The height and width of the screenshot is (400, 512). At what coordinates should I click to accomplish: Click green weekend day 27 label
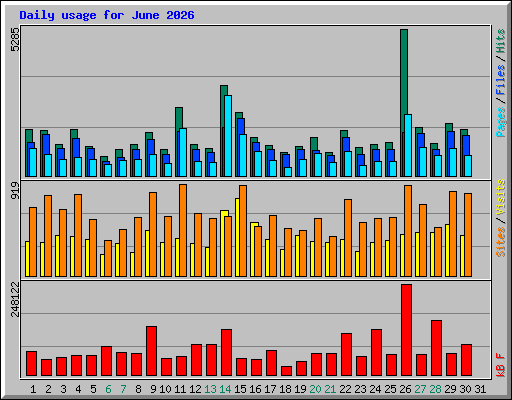click(420, 389)
